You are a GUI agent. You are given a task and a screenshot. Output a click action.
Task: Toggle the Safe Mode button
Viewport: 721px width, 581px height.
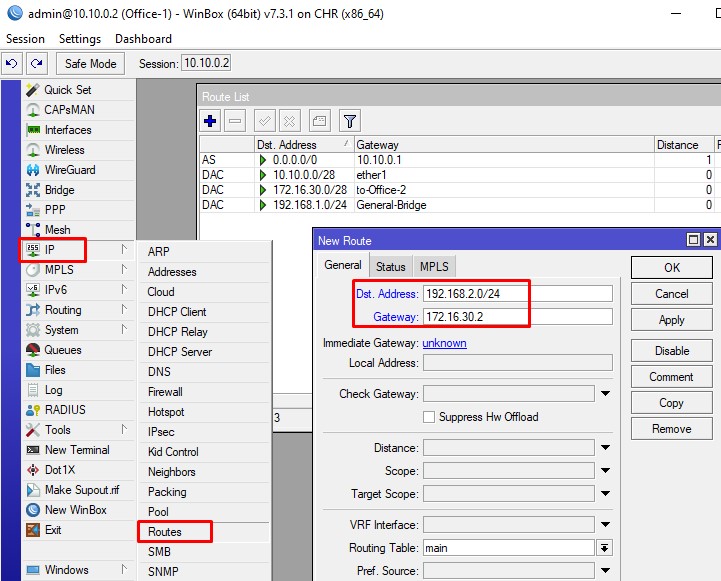pyautogui.click(x=91, y=63)
